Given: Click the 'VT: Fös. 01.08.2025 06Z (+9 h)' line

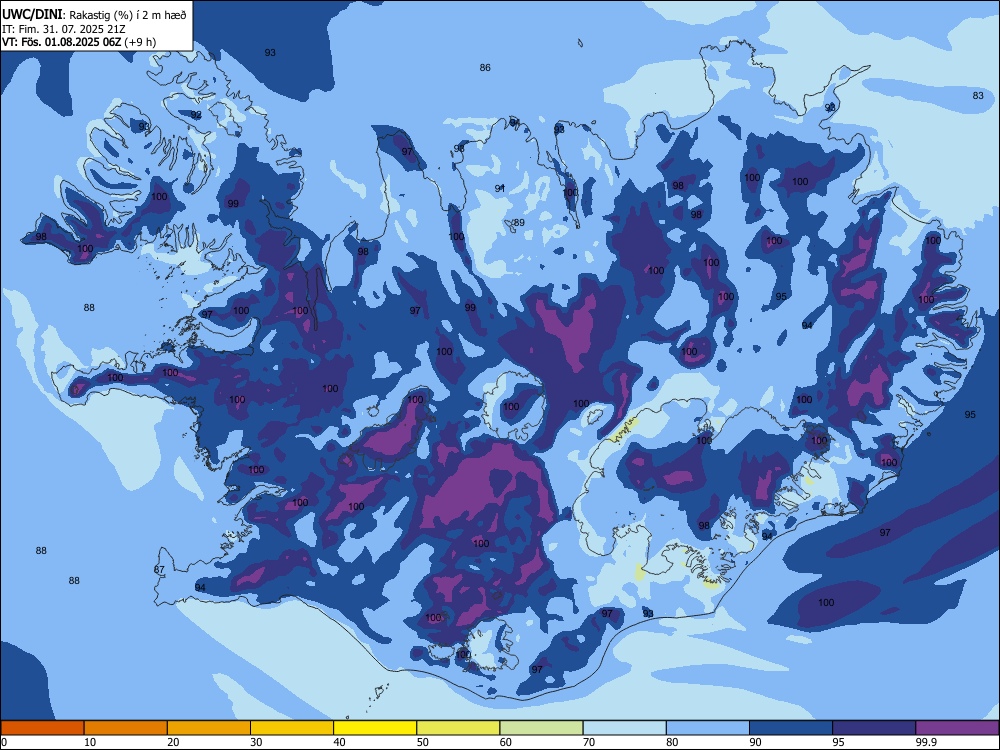Looking at the screenshot, I should click(79, 42).
